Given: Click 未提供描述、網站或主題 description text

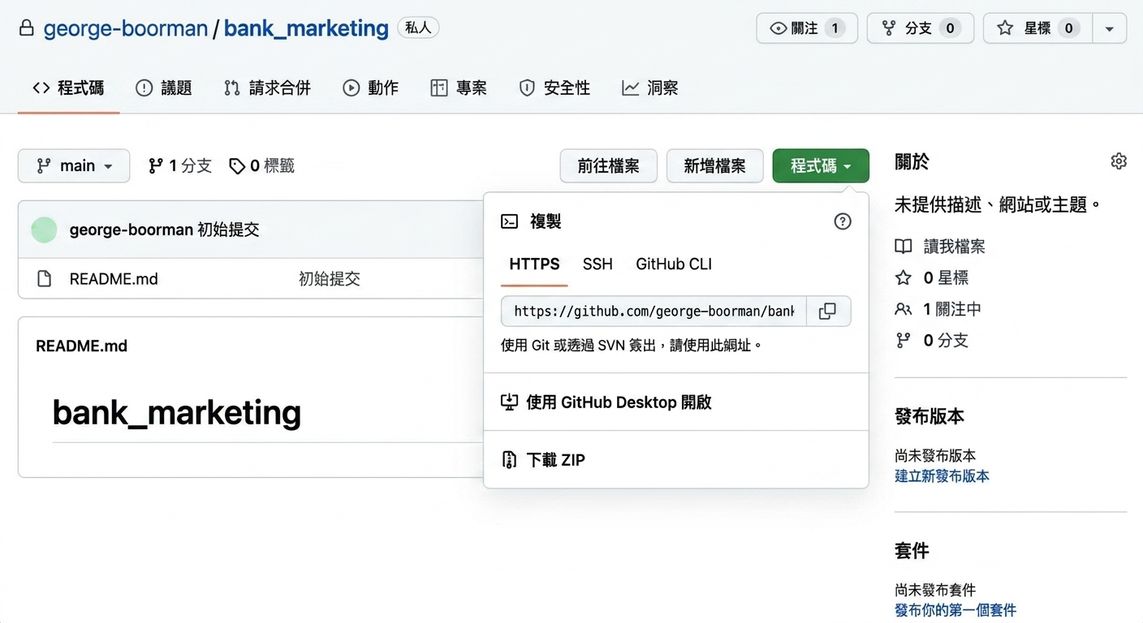Looking at the screenshot, I should click(997, 205).
